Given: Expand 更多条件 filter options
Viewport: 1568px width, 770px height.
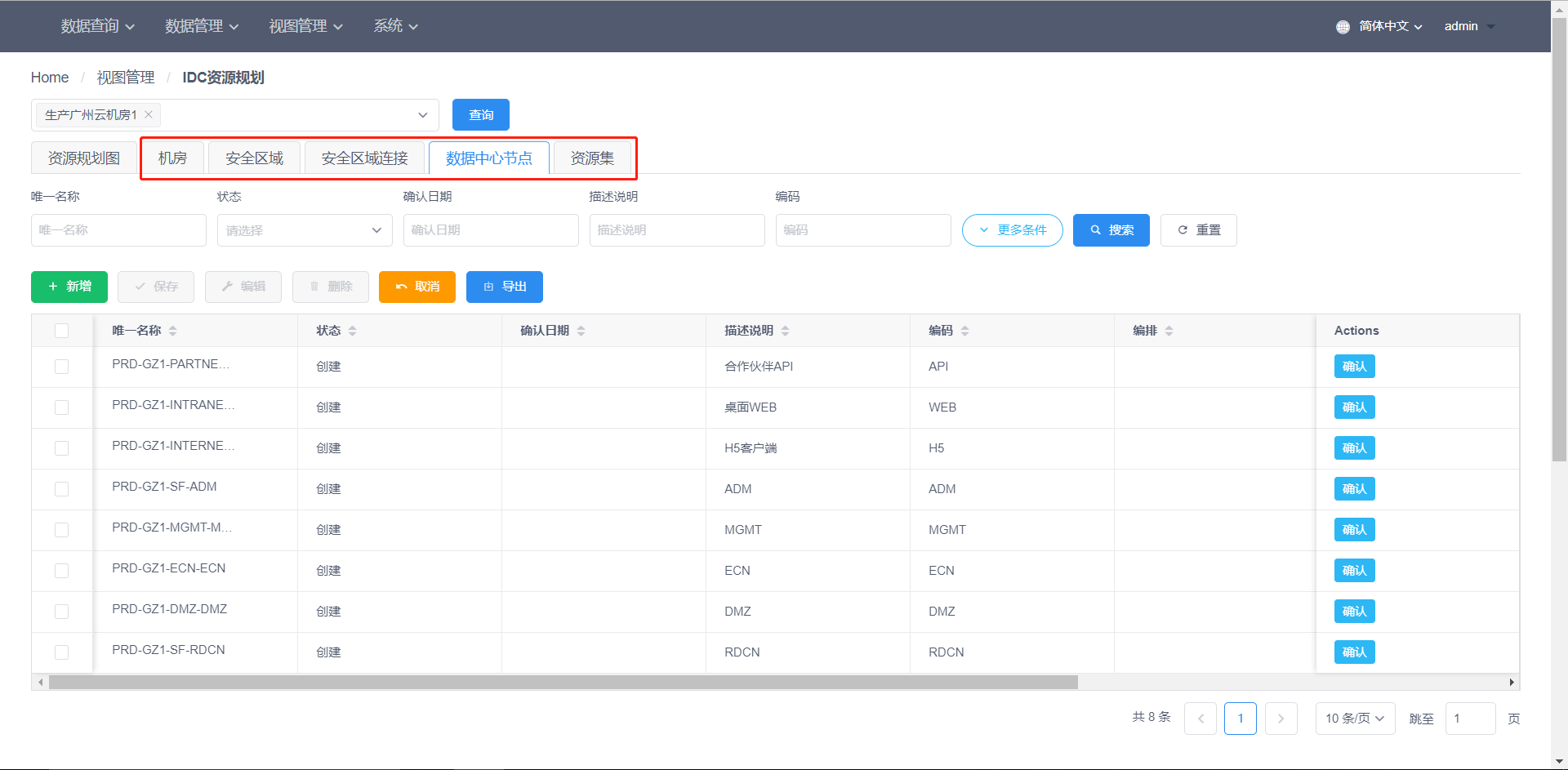Looking at the screenshot, I should 1013,230.
